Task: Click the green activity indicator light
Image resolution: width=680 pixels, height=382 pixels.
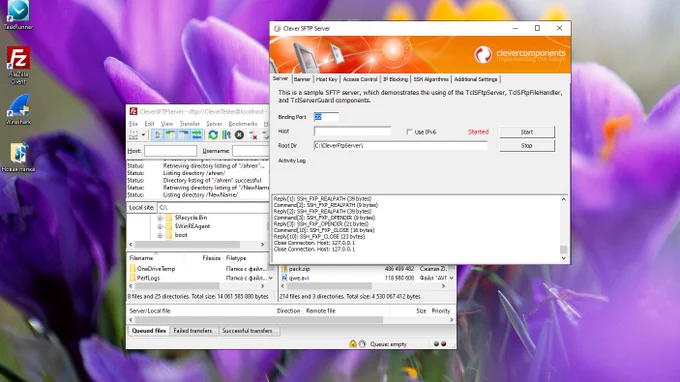Action: coord(436,344)
